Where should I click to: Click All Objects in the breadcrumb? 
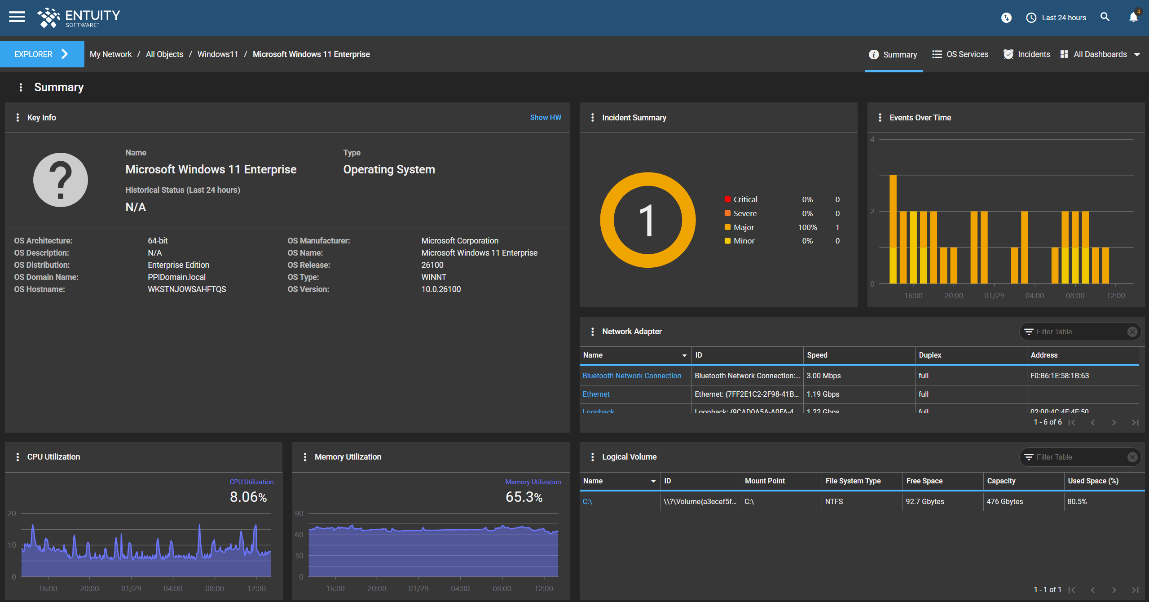point(164,54)
